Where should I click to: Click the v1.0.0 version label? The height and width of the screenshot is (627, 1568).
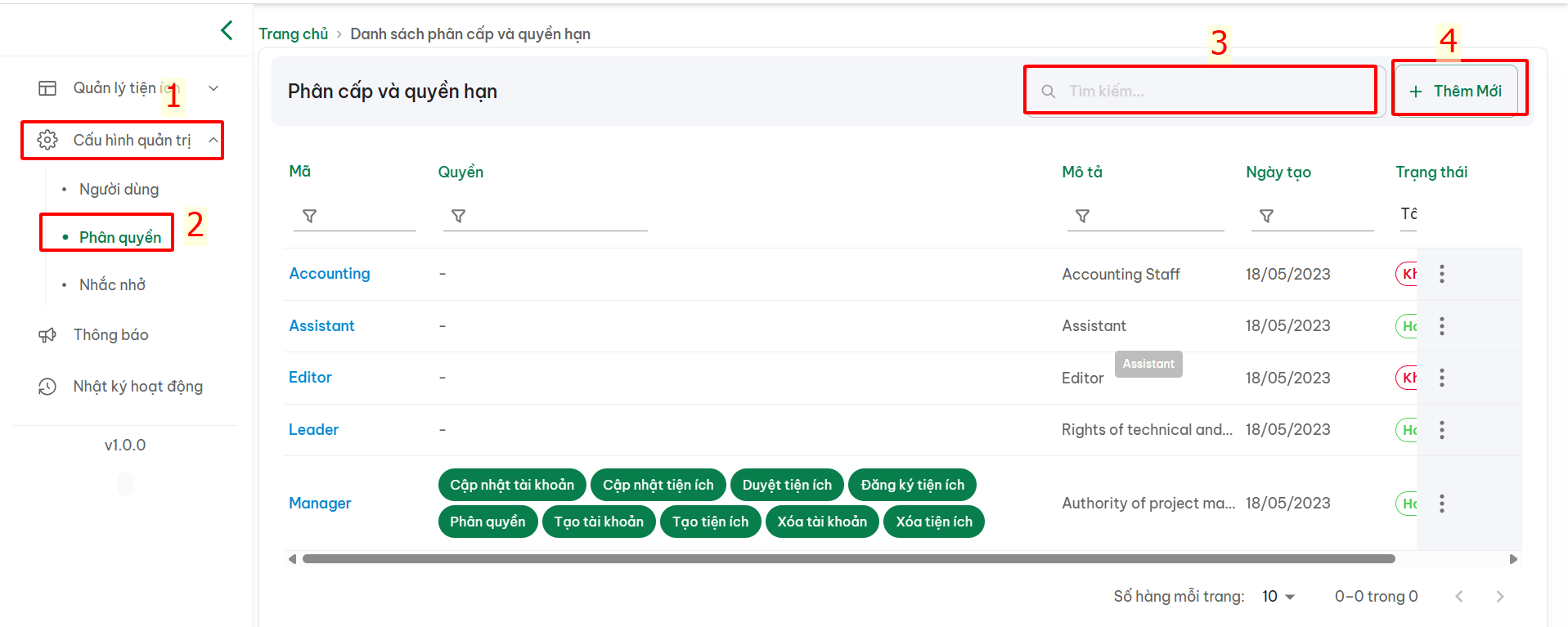coord(125,446)
